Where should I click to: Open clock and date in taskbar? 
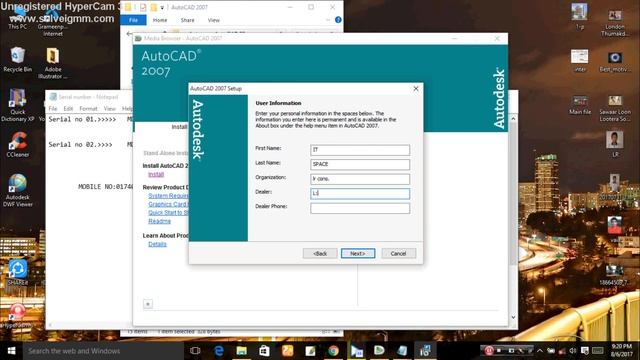coord(622,351)
